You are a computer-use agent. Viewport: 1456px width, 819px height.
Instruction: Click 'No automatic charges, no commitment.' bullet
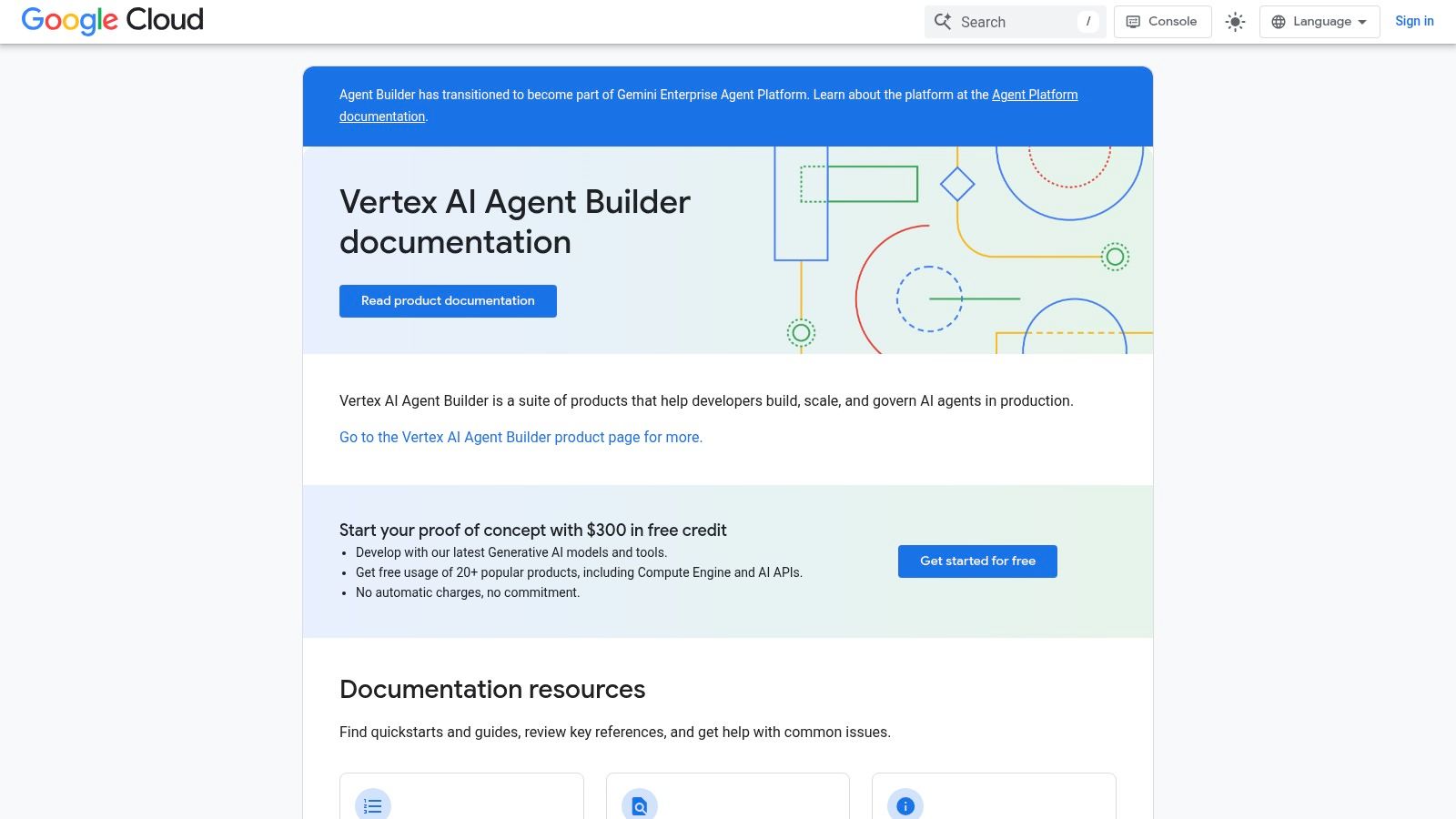(468, 592)
